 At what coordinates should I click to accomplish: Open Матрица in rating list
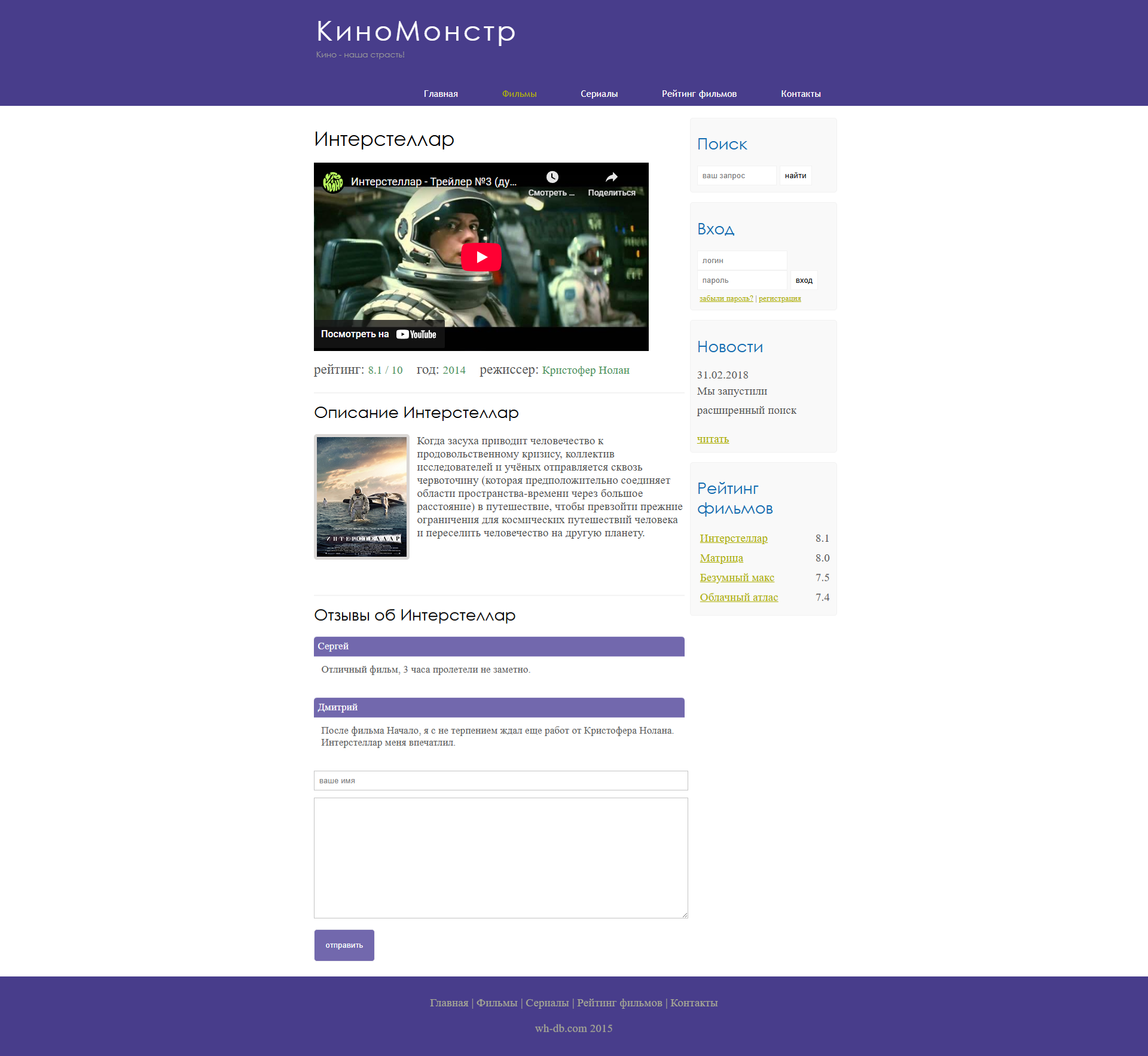click(x=721, y=558)
